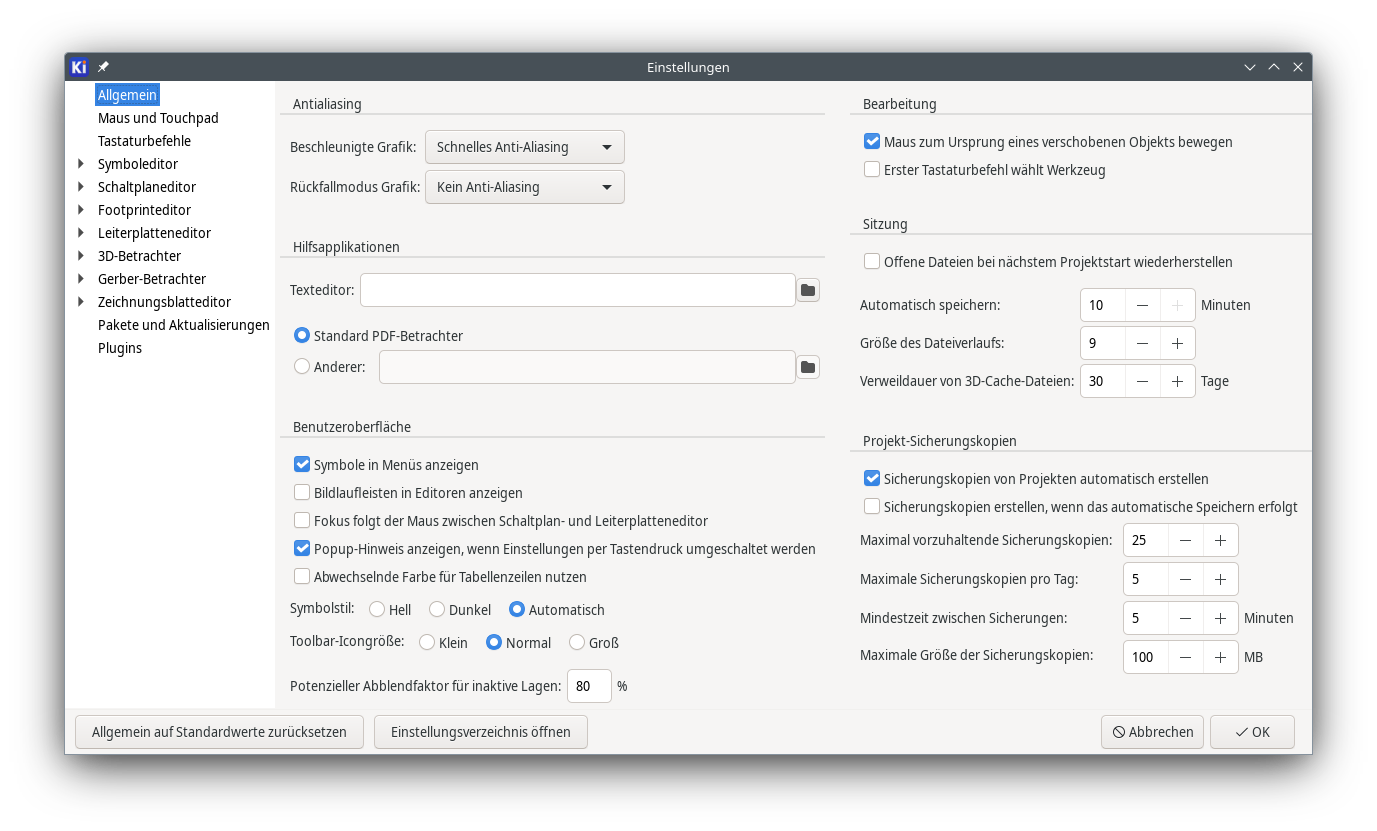
Task: Increase Größe des Dateiverlaufs with plus button
Action: (x=1177, y=343)
